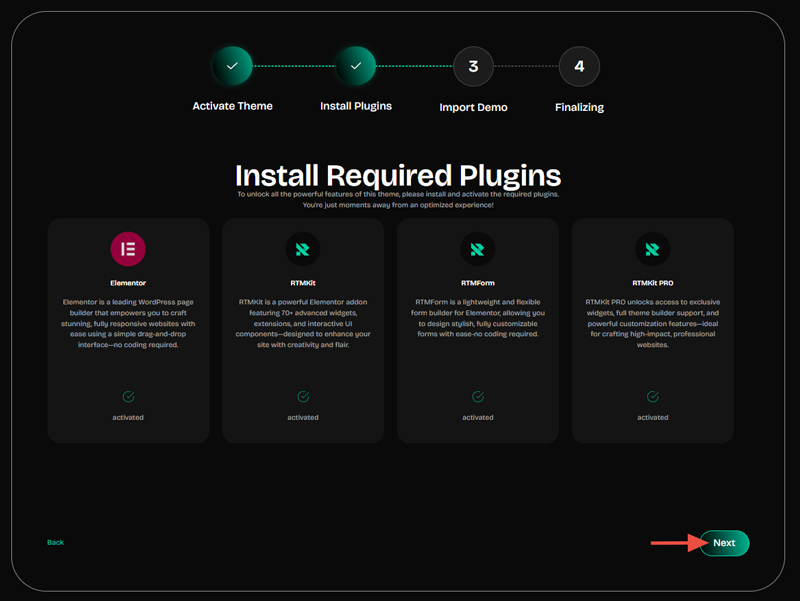Go to the Import Demo step label

(x=473, y=107)
